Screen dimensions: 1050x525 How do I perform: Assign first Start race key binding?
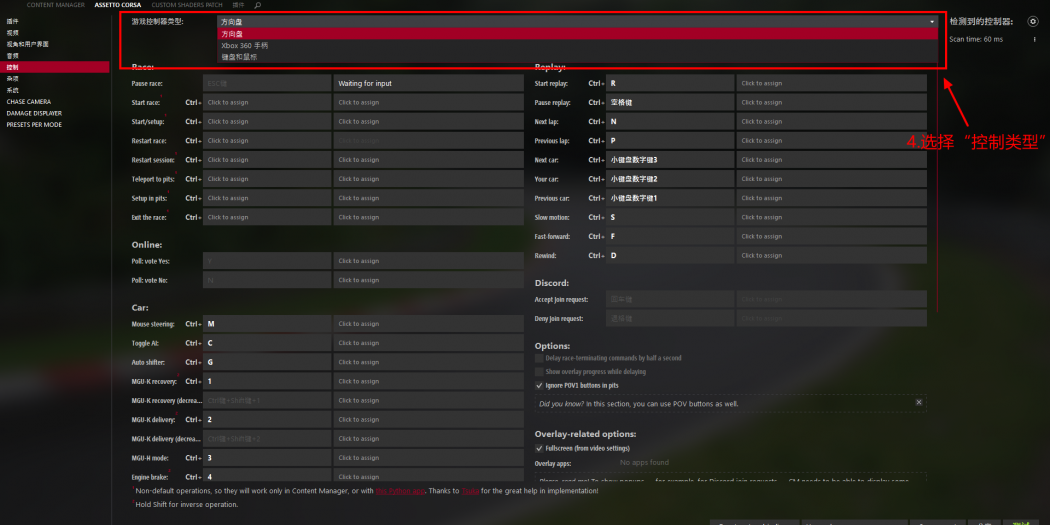[267, 102]
